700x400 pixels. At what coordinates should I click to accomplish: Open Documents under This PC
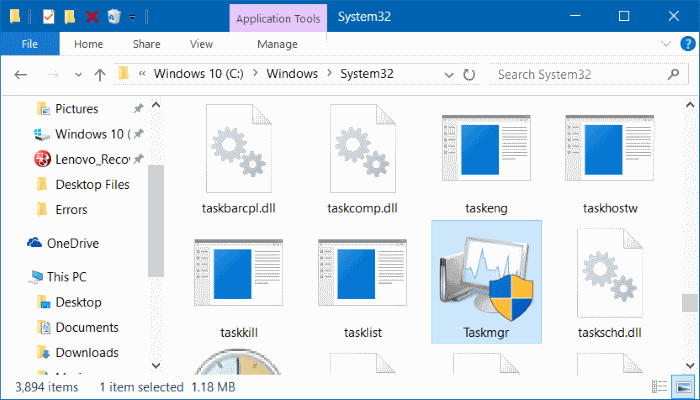87,327
